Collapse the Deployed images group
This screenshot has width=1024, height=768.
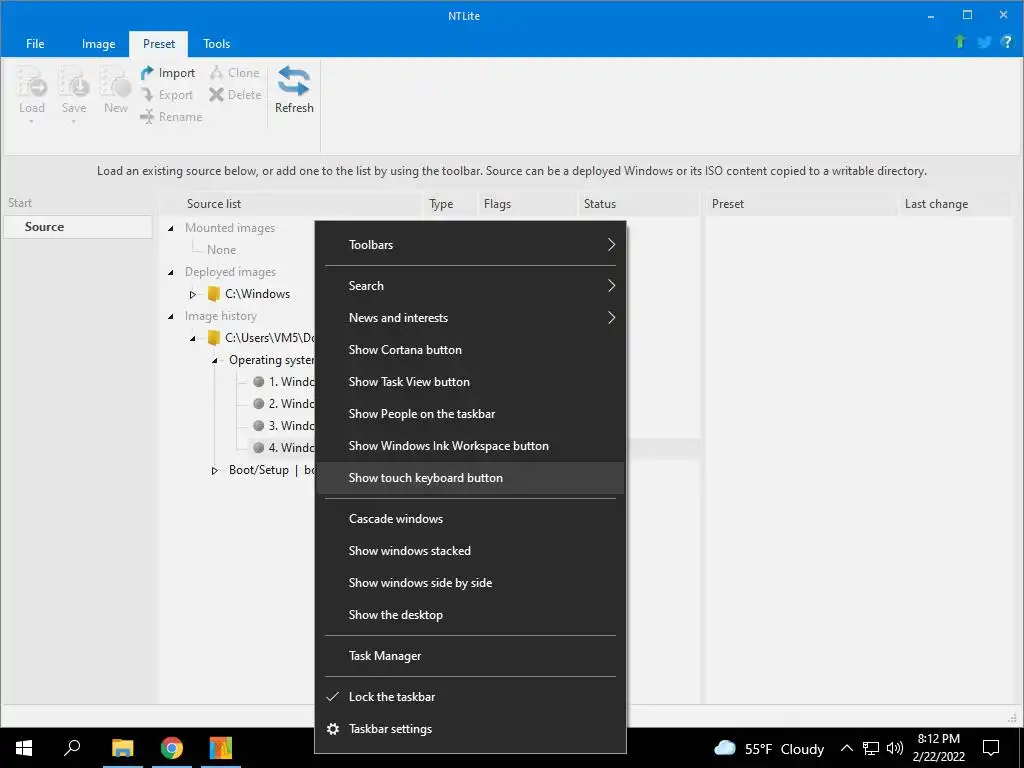(171, 272)
